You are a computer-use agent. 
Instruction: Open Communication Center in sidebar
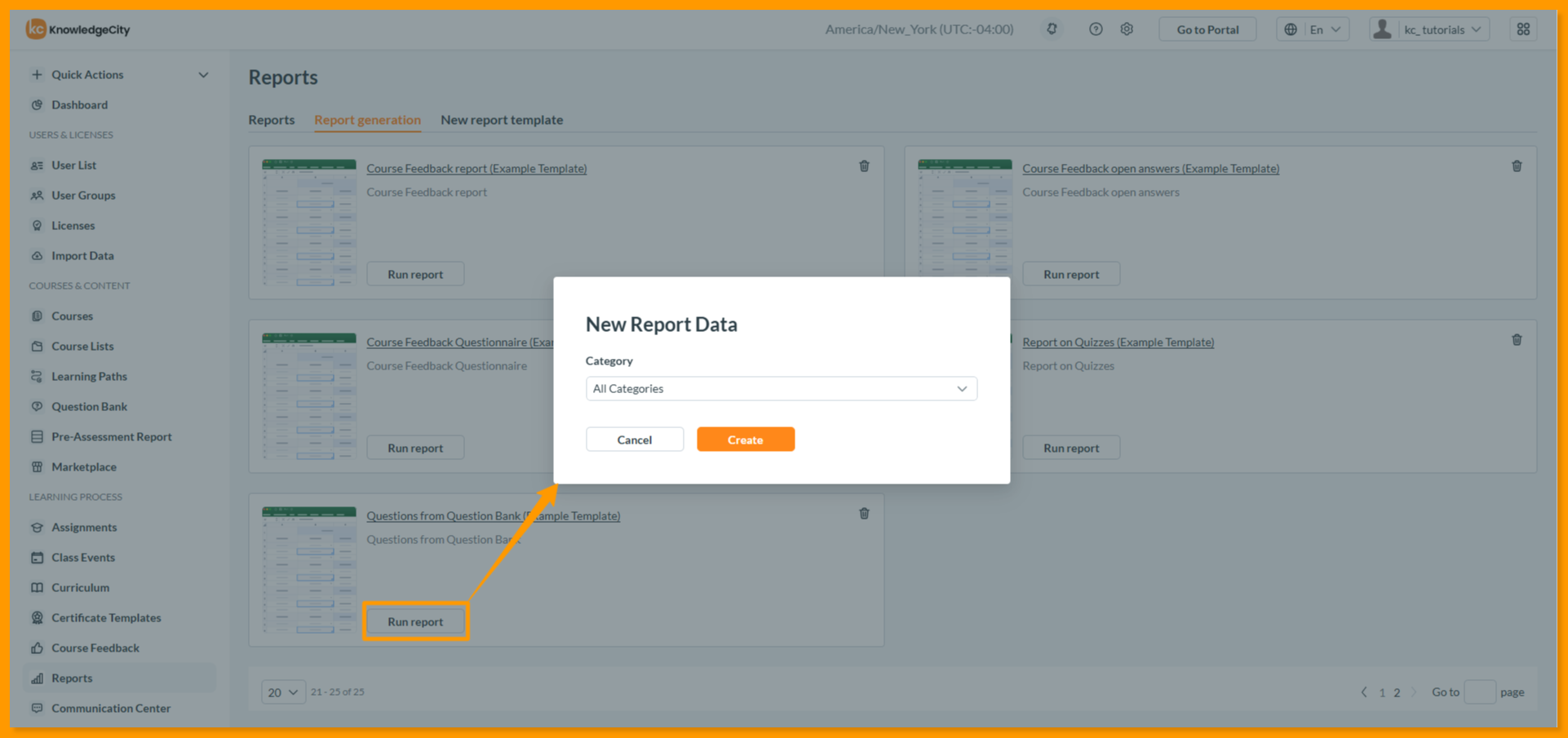[111, 708]
